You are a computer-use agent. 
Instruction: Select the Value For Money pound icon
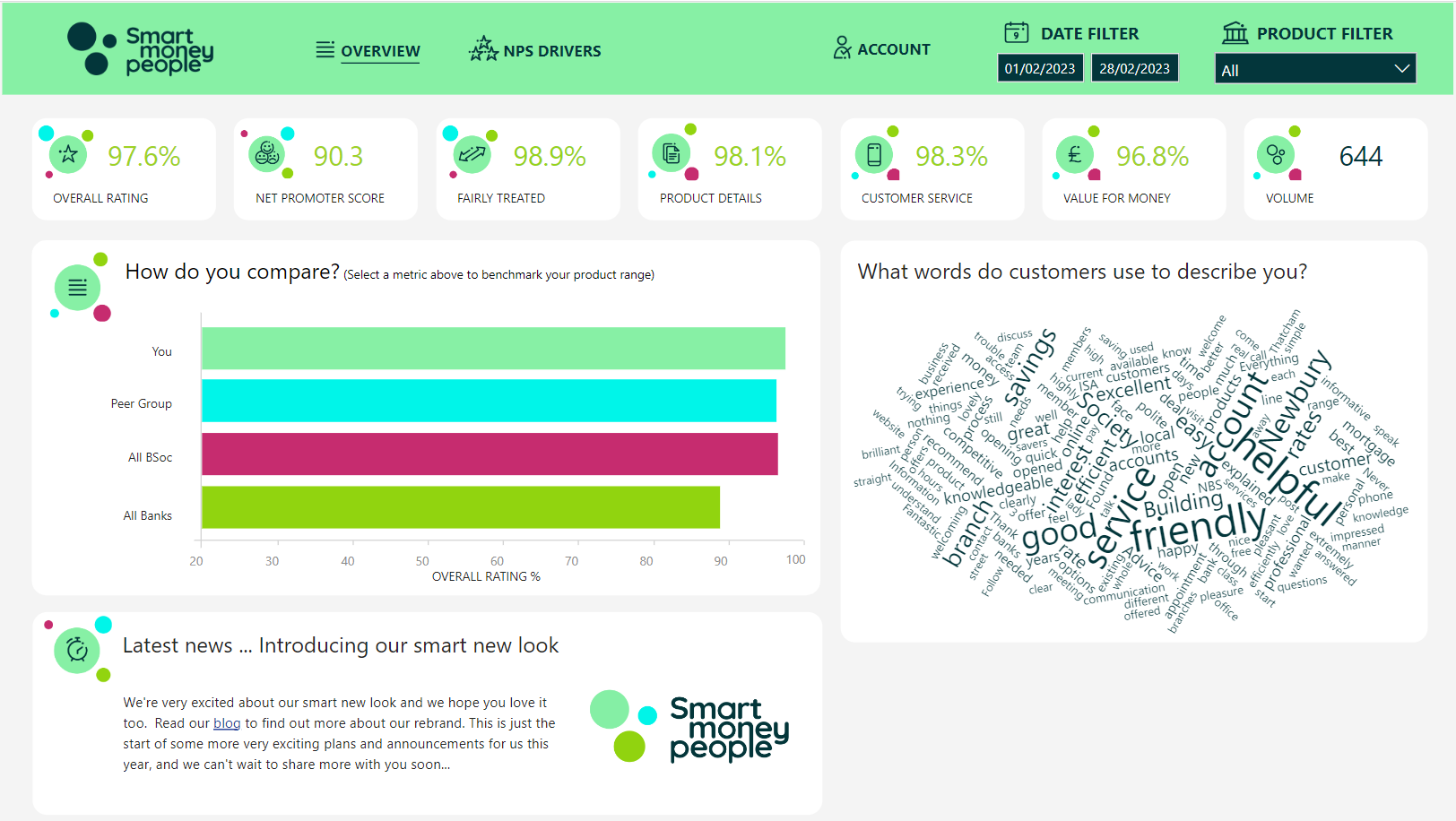pos(1075,155)
